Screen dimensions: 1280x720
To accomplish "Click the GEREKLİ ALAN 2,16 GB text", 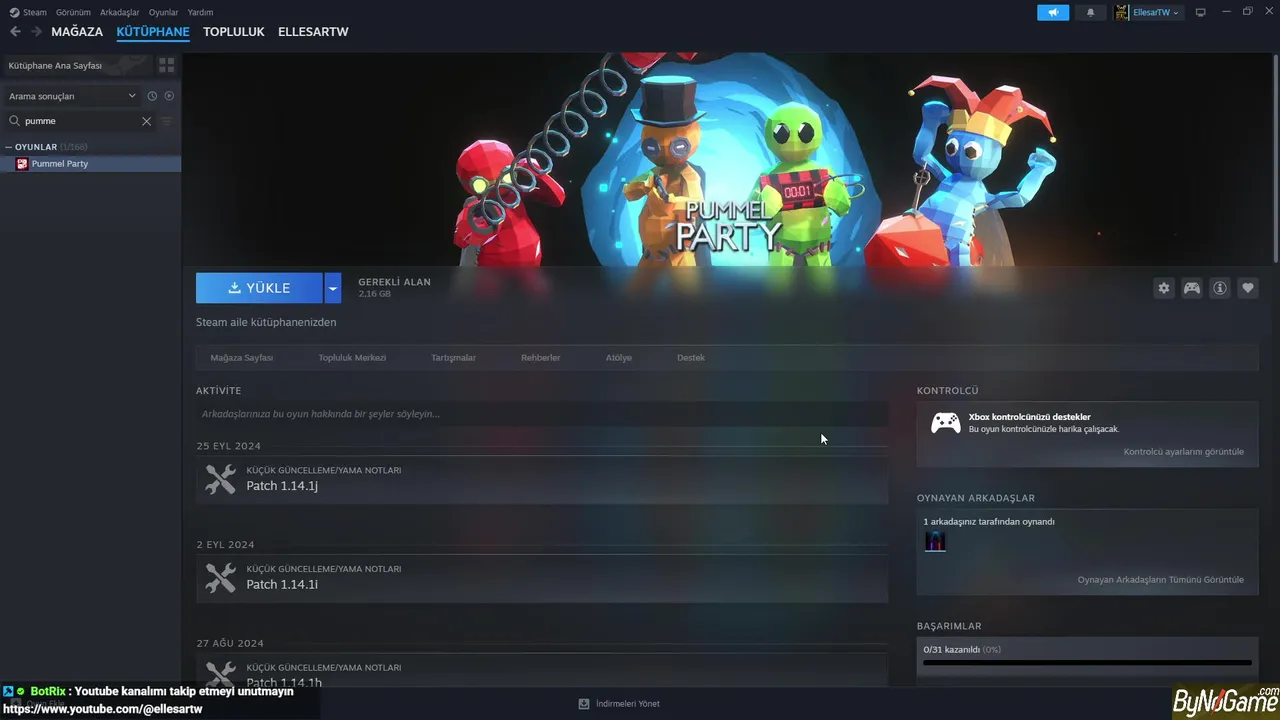I will [394, 288].
